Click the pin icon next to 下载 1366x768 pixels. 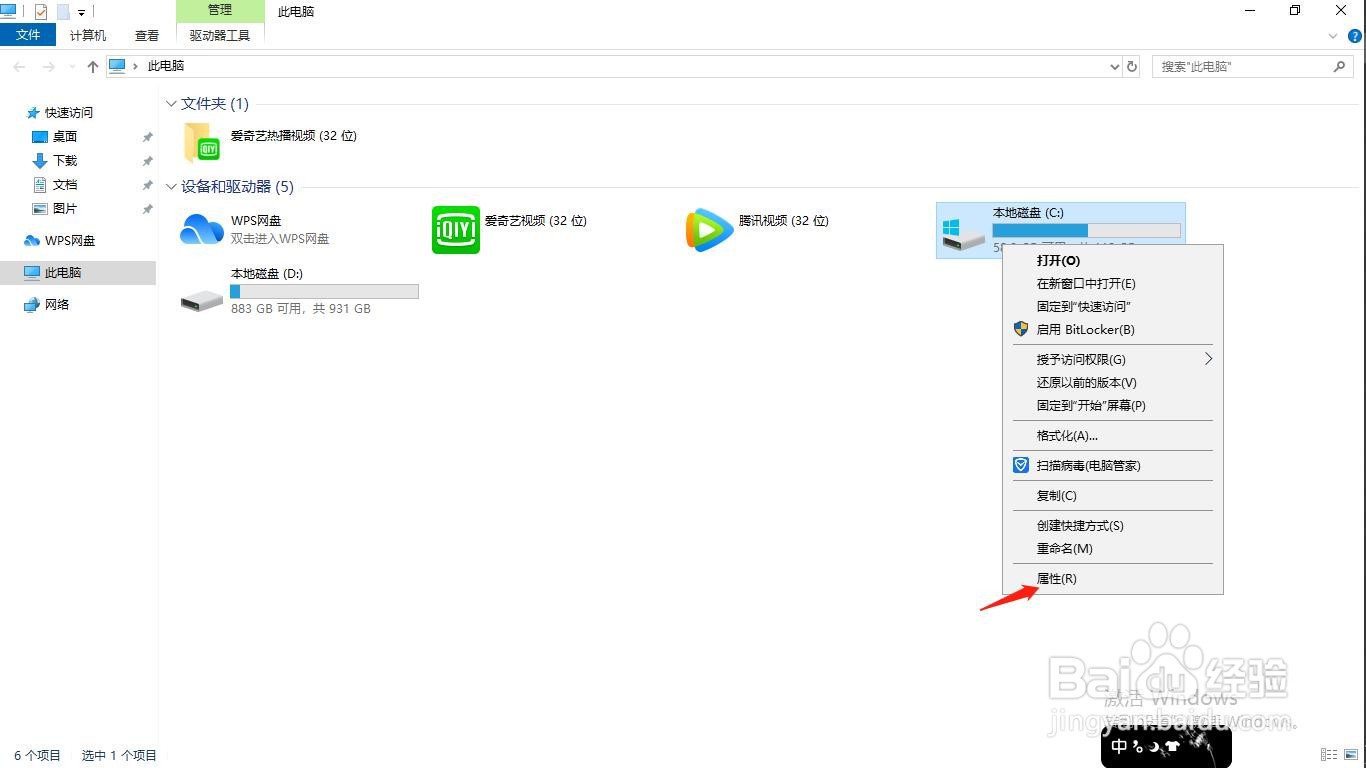coord(147,161)
